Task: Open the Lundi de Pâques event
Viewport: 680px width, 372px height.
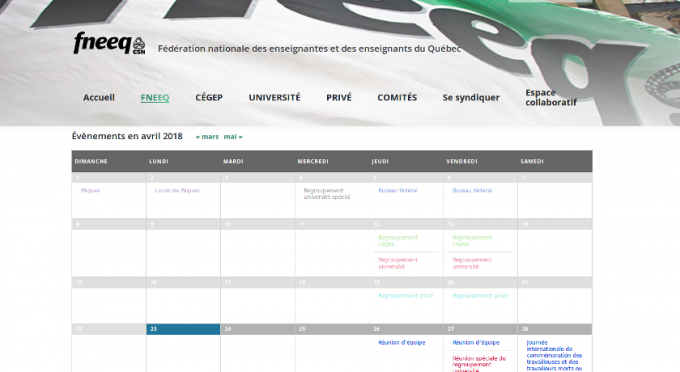Action: tap(177, 190)
